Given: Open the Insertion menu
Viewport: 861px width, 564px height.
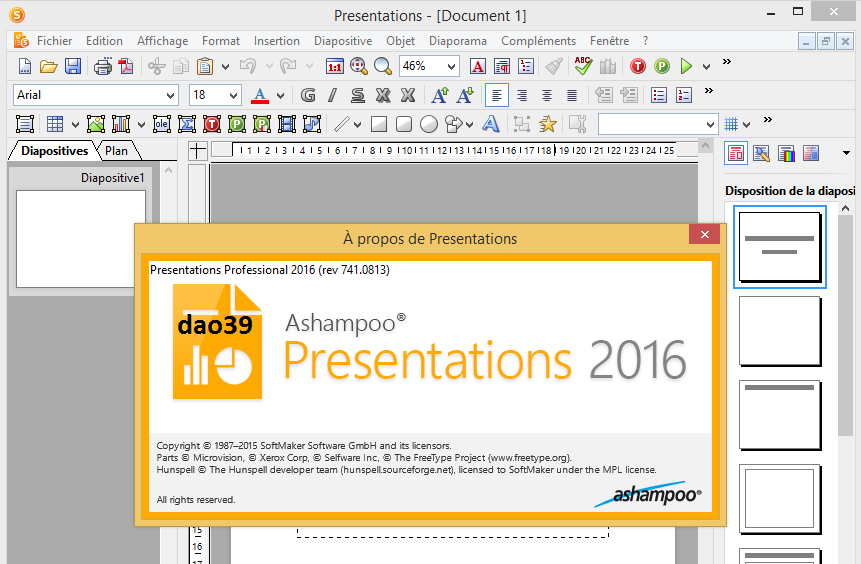Looking at the screenshot, I should [276, 41].
